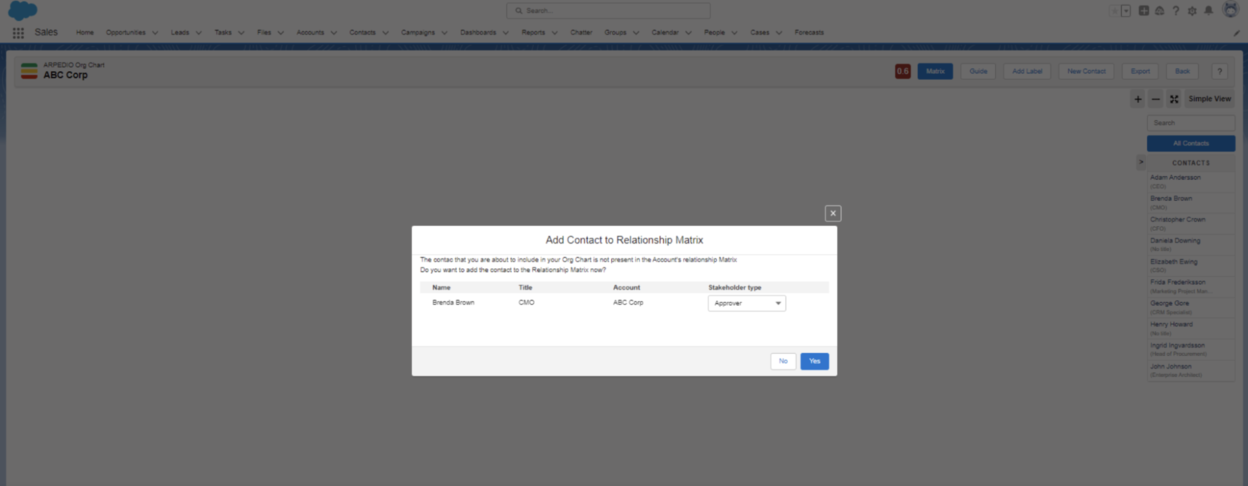Viewport: 1248px width, 486px height.
Task: Open the Tasks tab
Action: (x=223, y=32)
